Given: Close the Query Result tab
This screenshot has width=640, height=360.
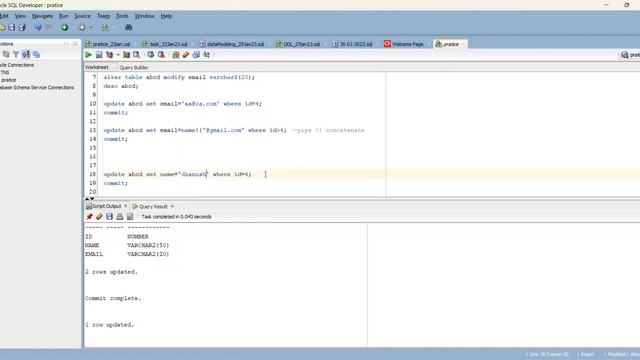Looking at the screenshot, I should (x=172, y=206).
